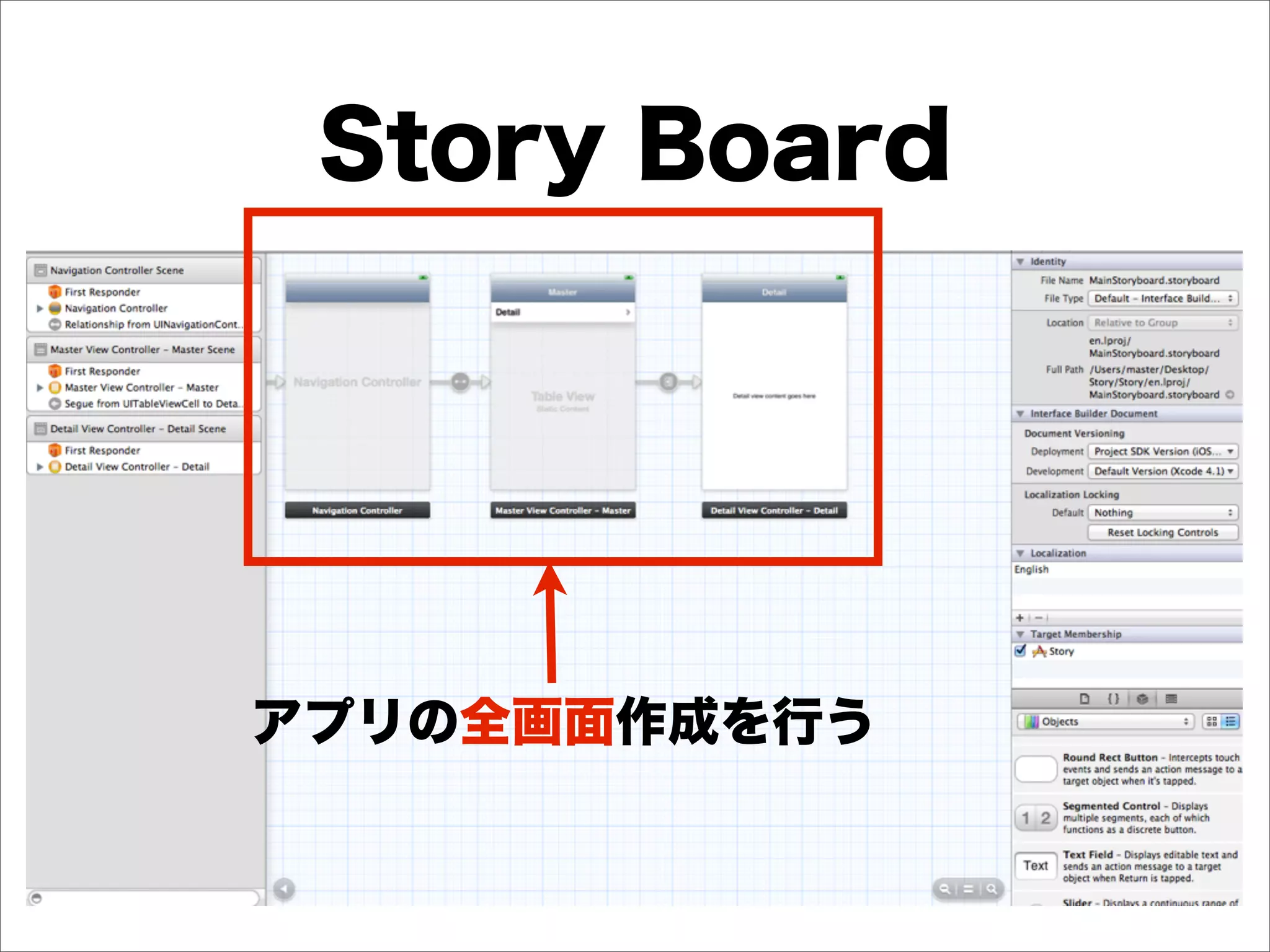Select the Detail View Controller - Detail Scene header
The image size is (1270, 952).
click(x=138, y=429)
